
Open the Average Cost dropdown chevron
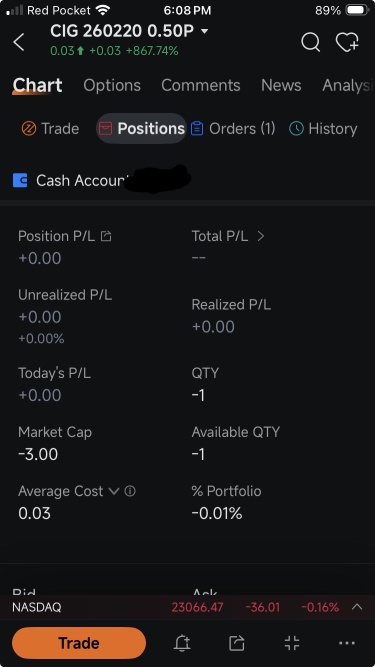click(x=114, y=491)
